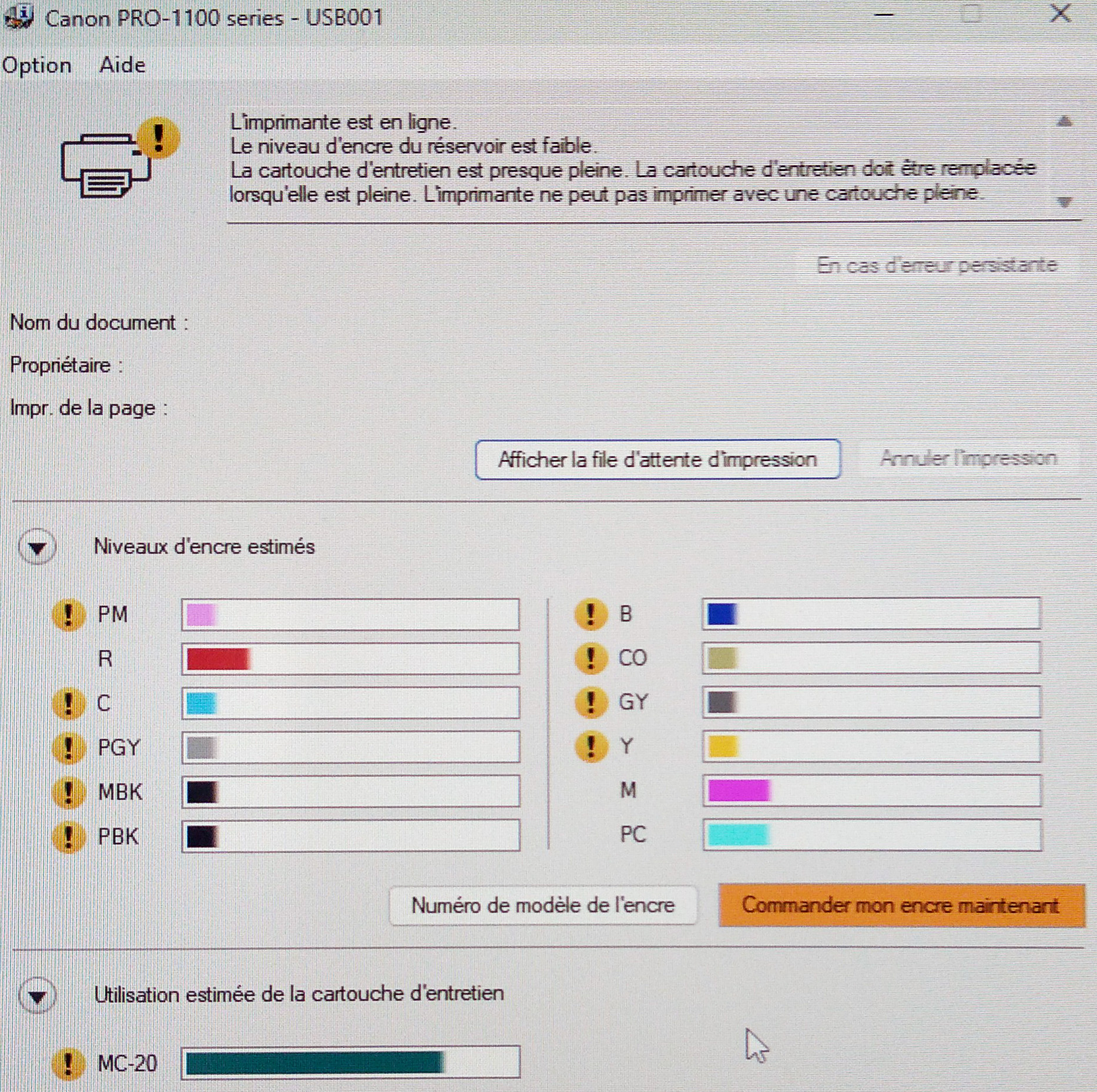Click the MBK ink warning icon
1097x1092 pixels.
(x=68, y=792)
